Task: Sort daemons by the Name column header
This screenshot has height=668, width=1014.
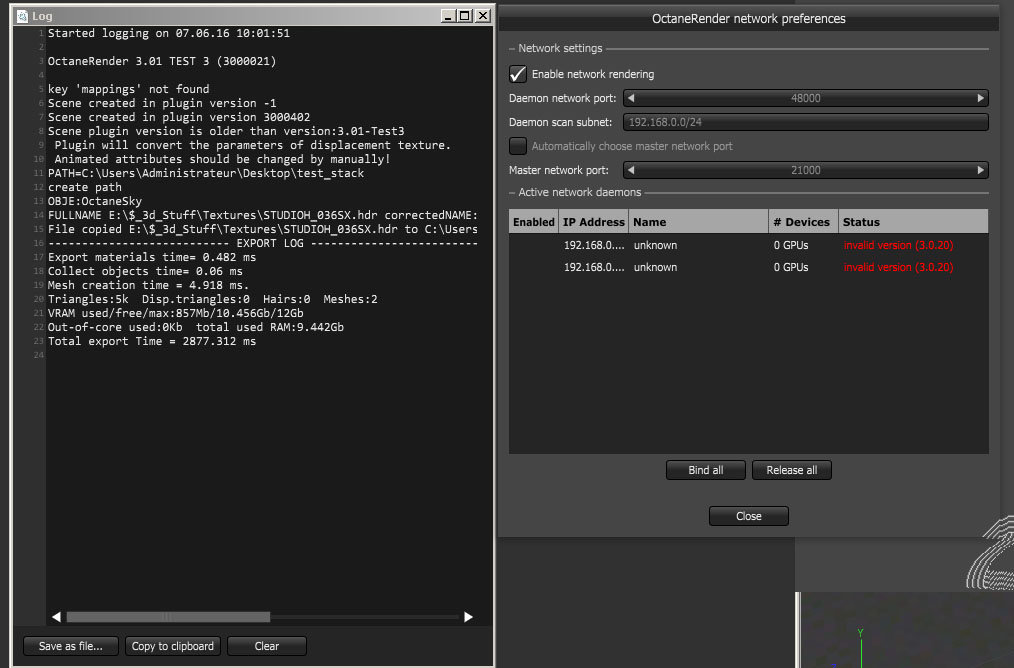Action: pos(698,222)
